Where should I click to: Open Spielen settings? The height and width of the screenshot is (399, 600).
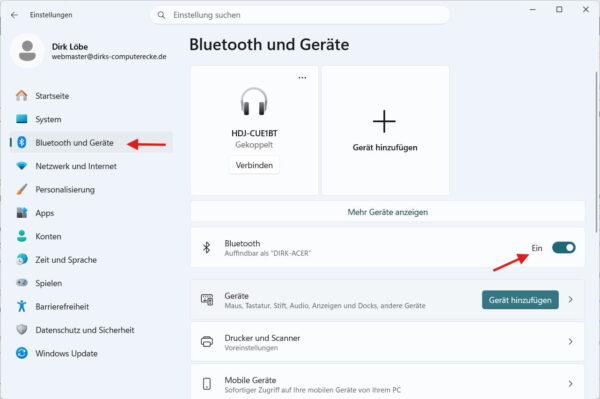tap(91, 283)
